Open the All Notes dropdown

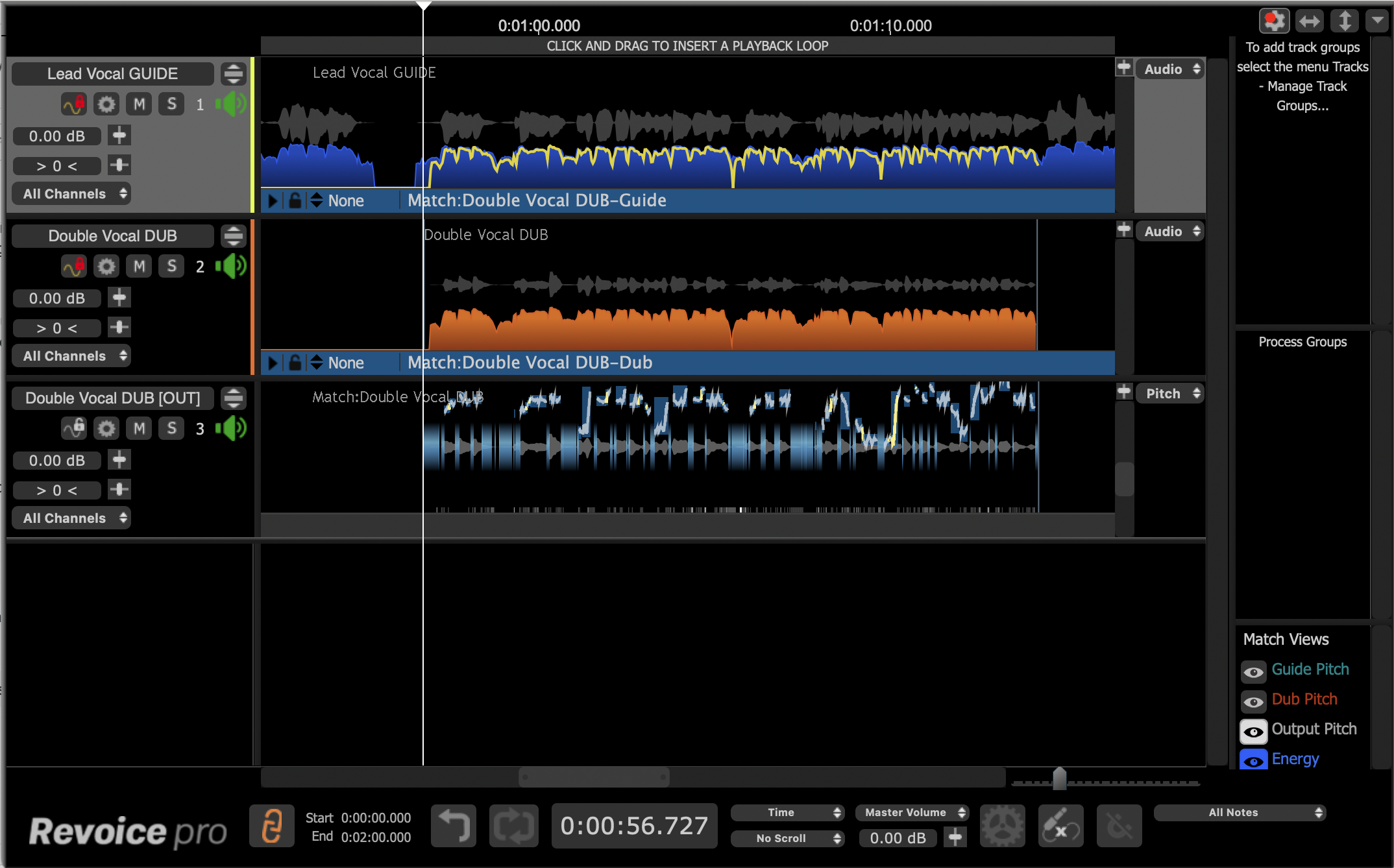1240,812
